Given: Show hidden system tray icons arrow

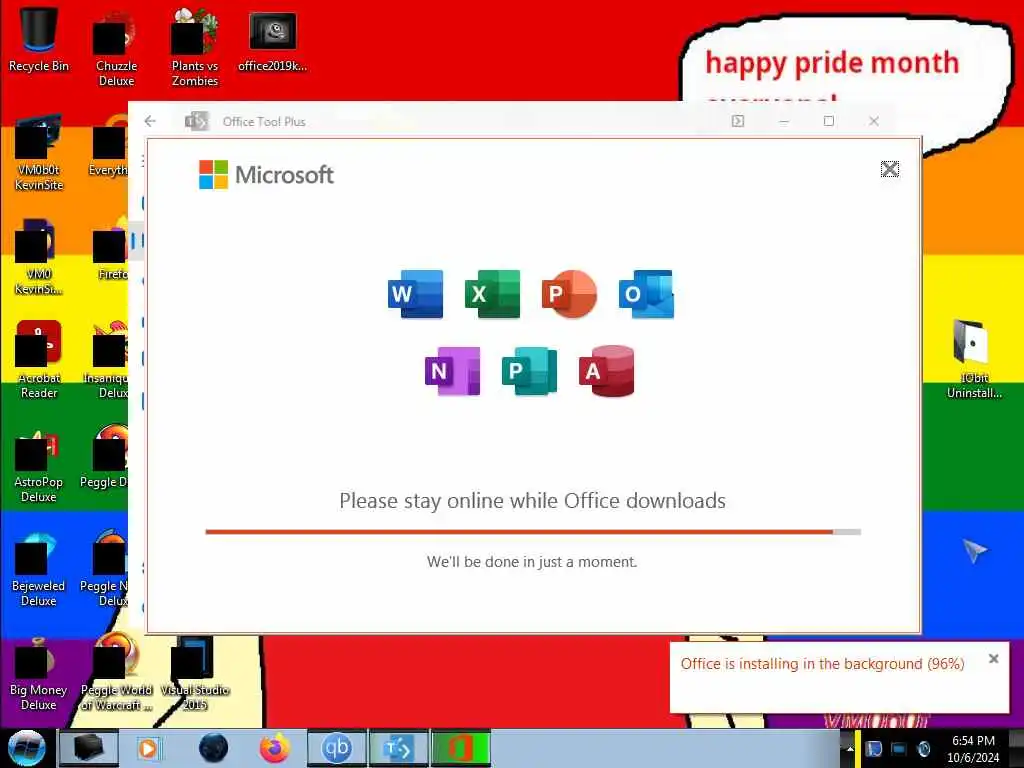Looking at the screenshot, I should pos(850,748).
